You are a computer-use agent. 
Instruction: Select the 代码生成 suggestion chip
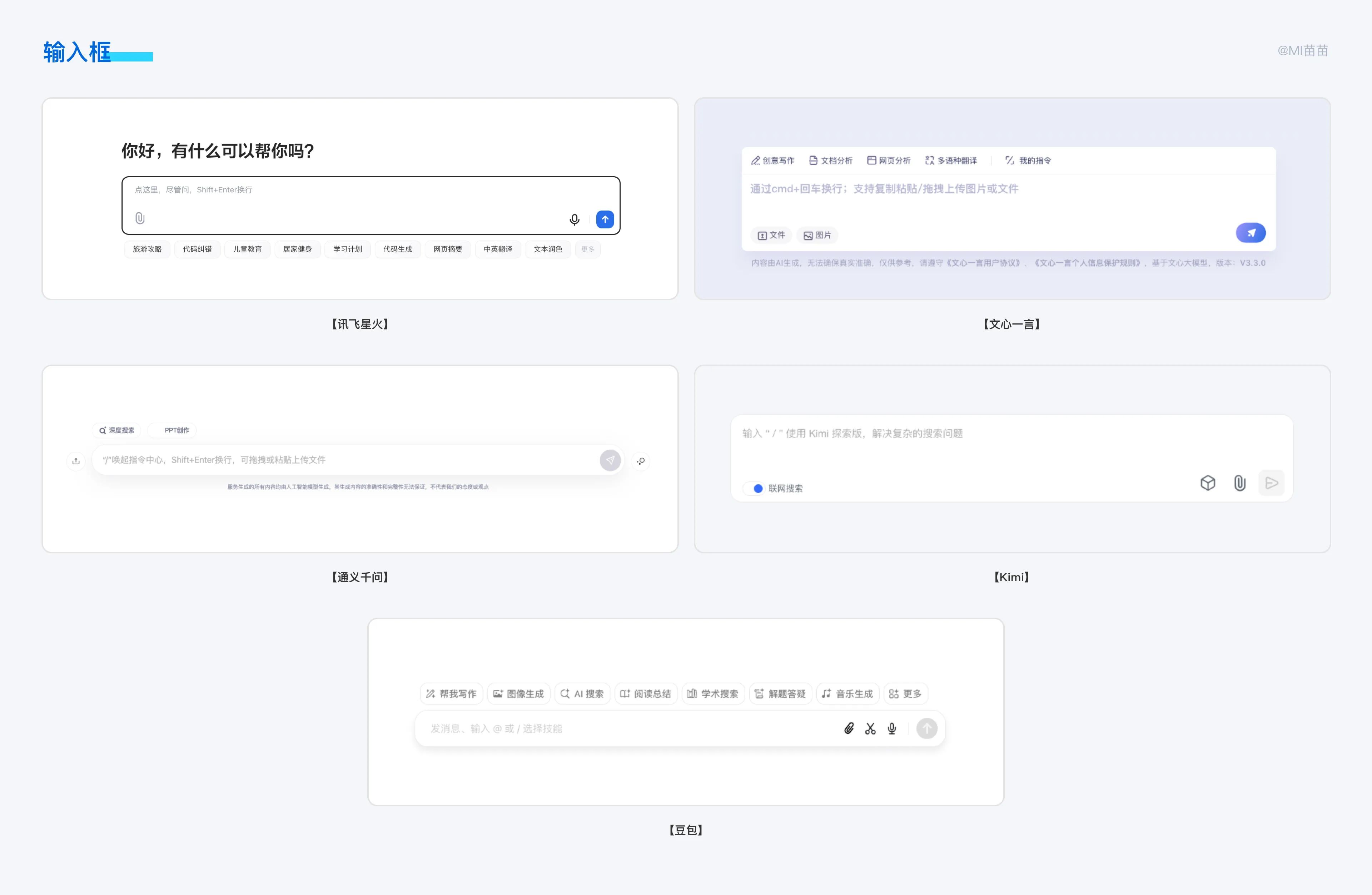coord(398,249)
